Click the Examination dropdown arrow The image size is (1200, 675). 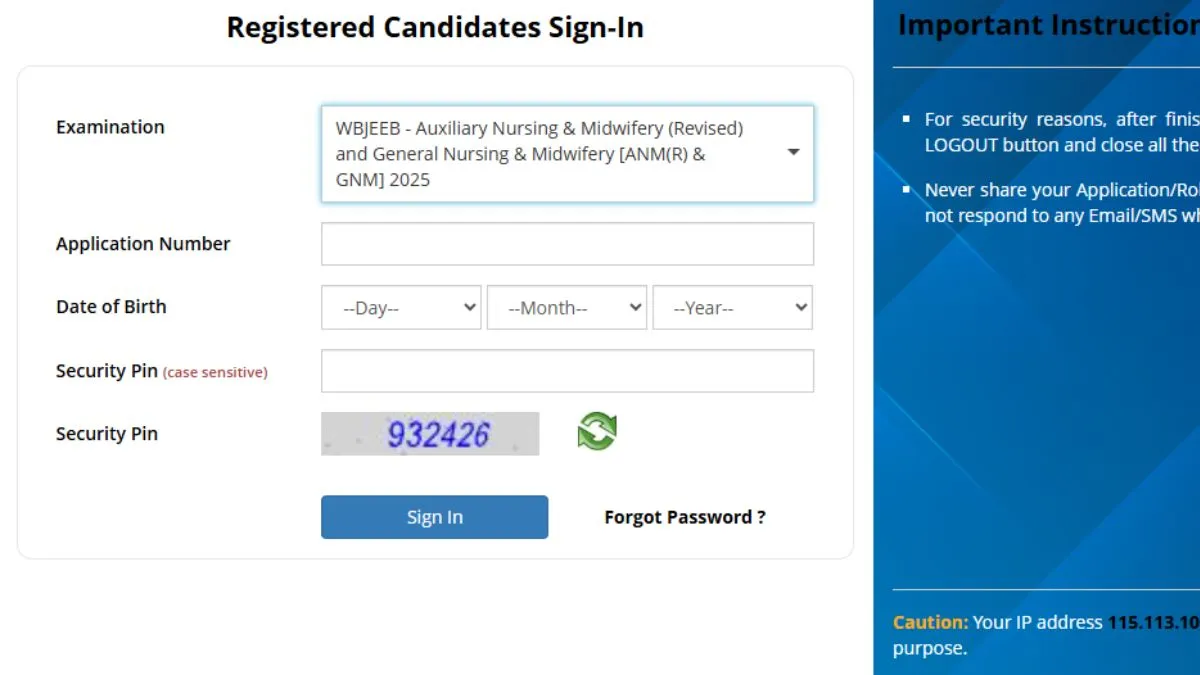pos(793,153)
